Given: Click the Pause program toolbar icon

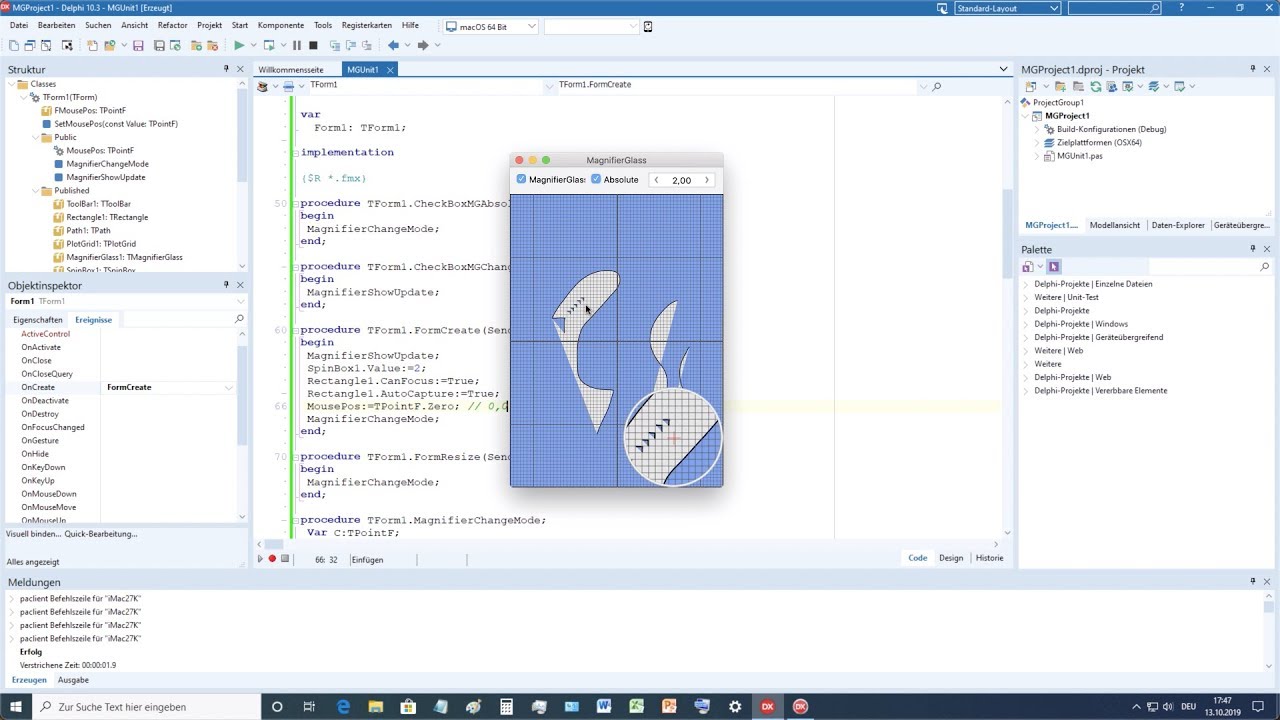Looking at the screenshot, I should [296, 45].
